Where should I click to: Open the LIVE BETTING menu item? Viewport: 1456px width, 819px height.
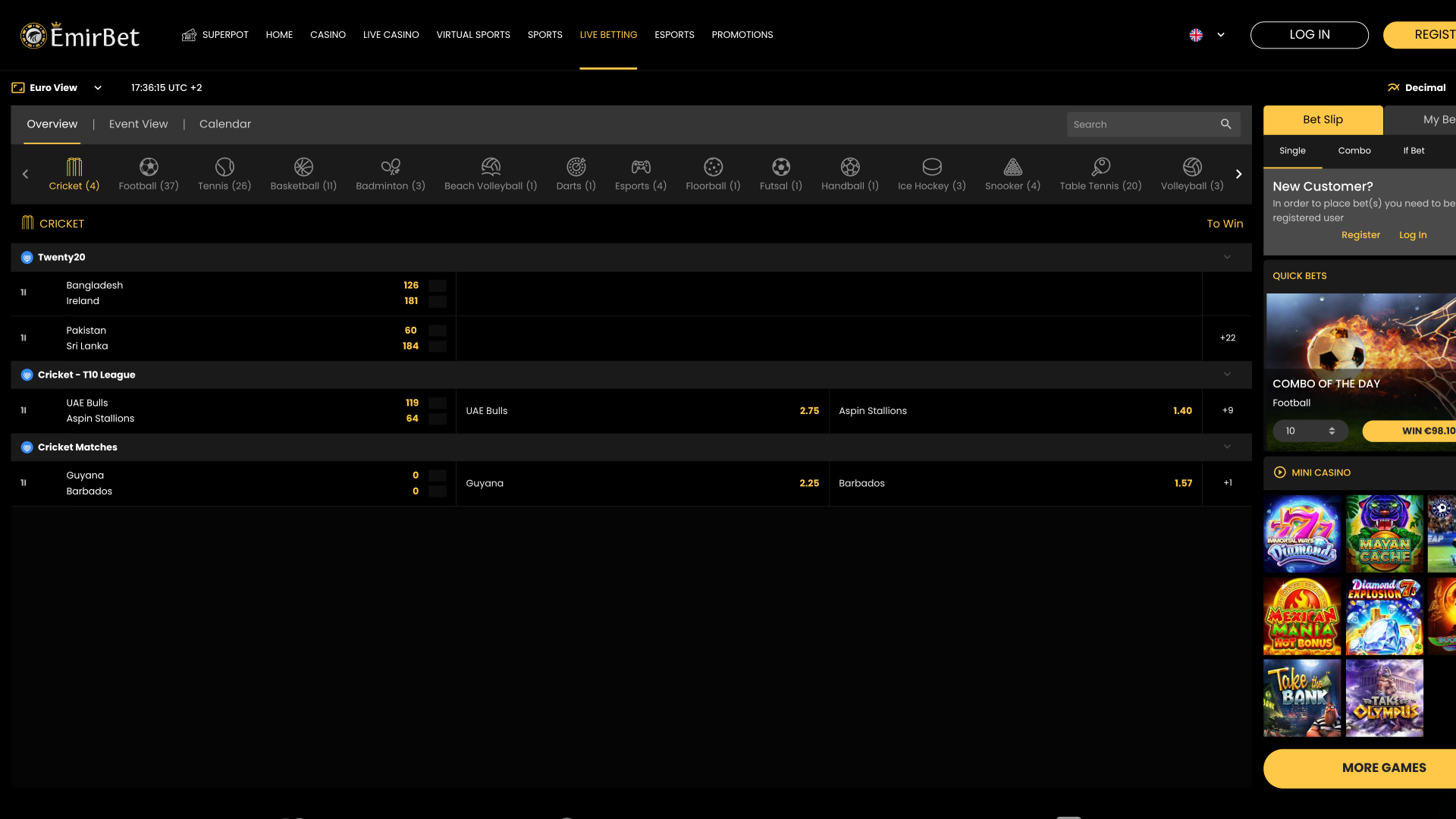tap(608, 34)
